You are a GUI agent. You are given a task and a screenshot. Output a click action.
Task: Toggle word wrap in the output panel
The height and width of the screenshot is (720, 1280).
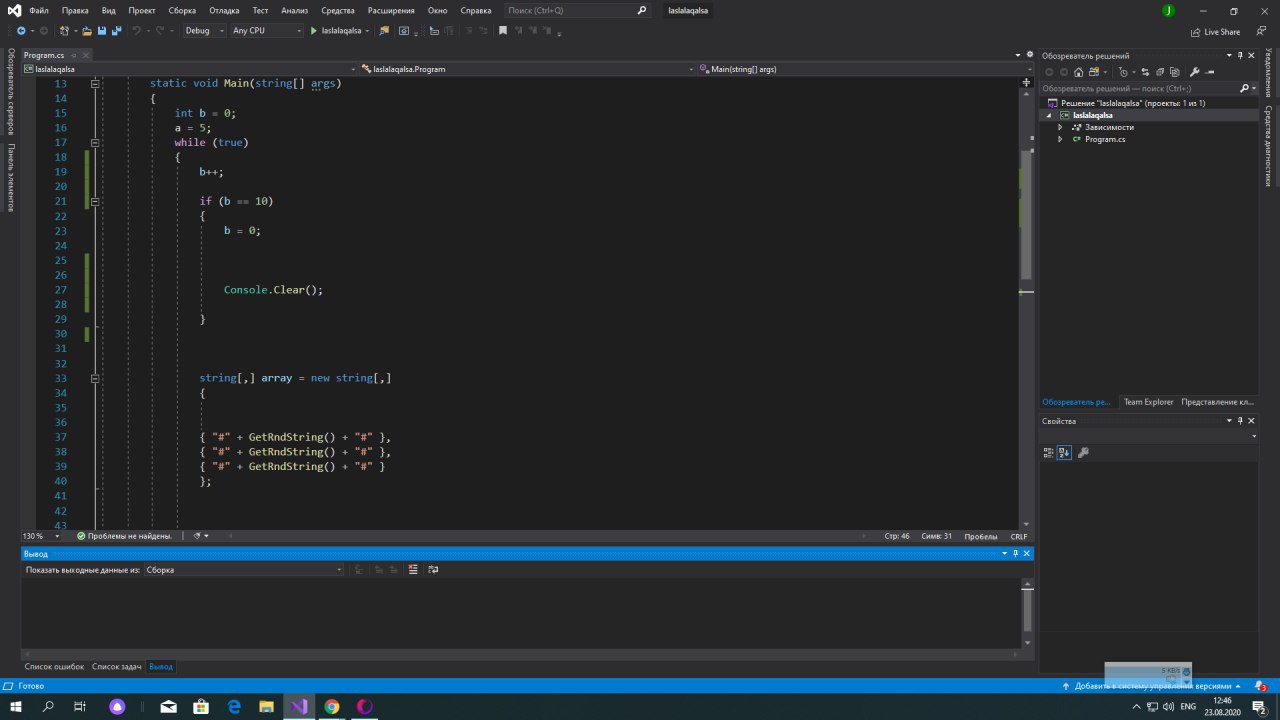(x=433, y=570)
